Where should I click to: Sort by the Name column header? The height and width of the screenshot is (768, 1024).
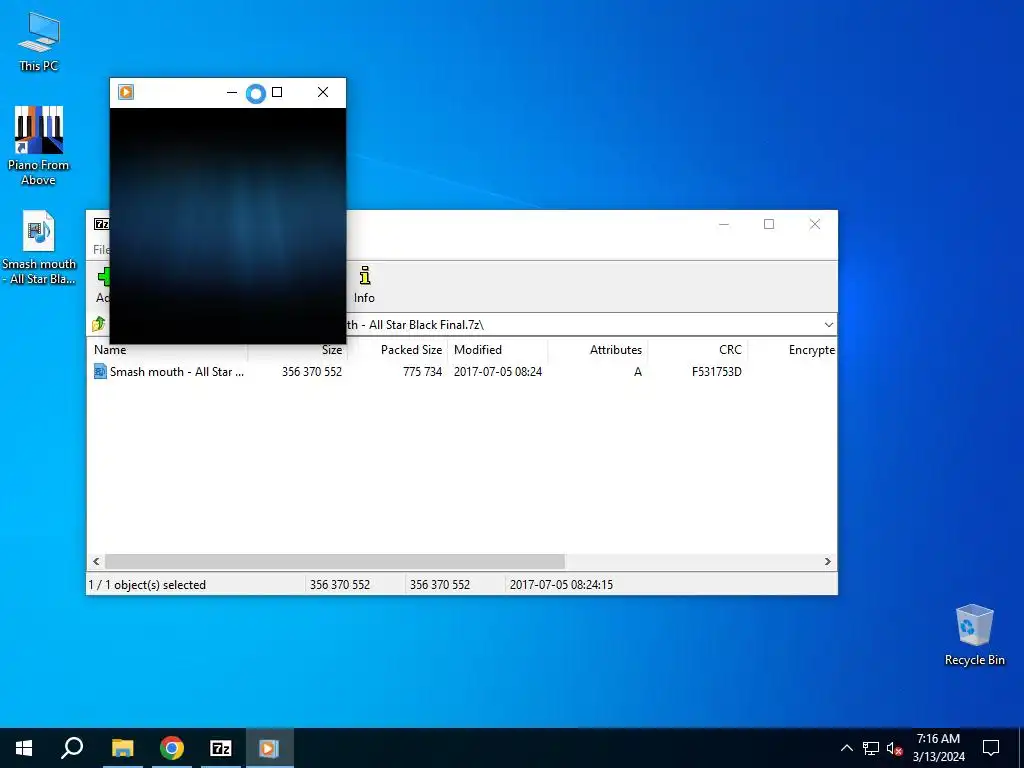coord(167,349)
